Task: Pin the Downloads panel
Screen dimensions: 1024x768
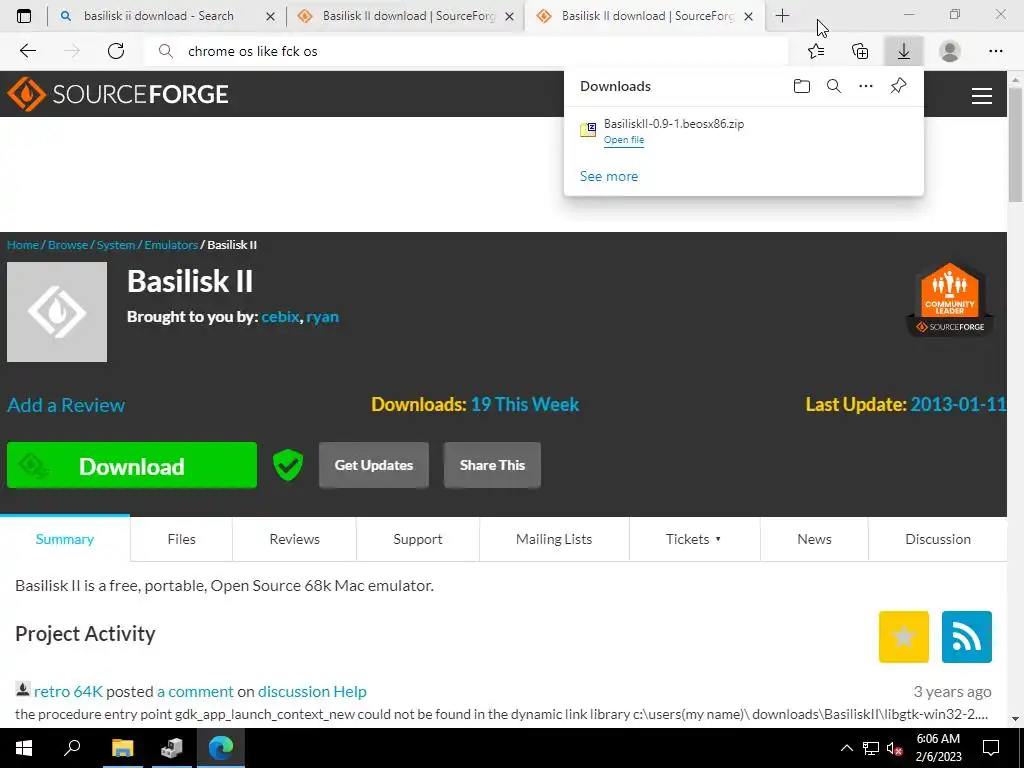Action: pyautogui.click(x=899, y=86)
